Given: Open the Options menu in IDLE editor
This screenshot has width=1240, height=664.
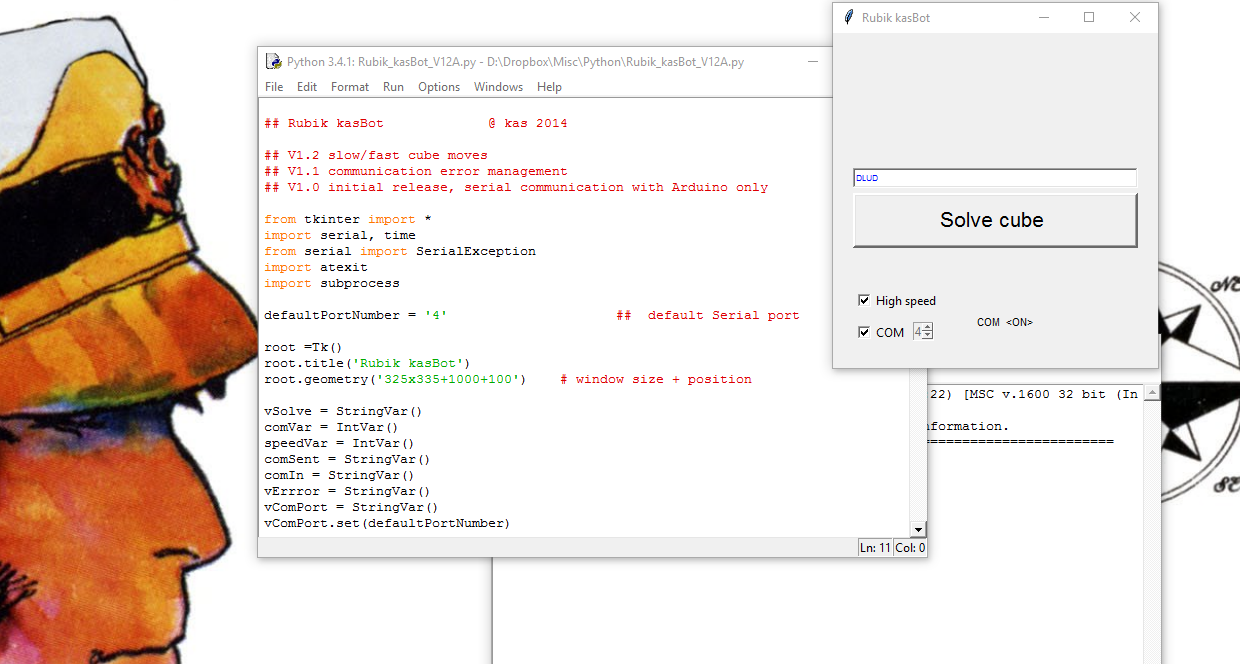Looking at the screenshot, I should (439, 87).
